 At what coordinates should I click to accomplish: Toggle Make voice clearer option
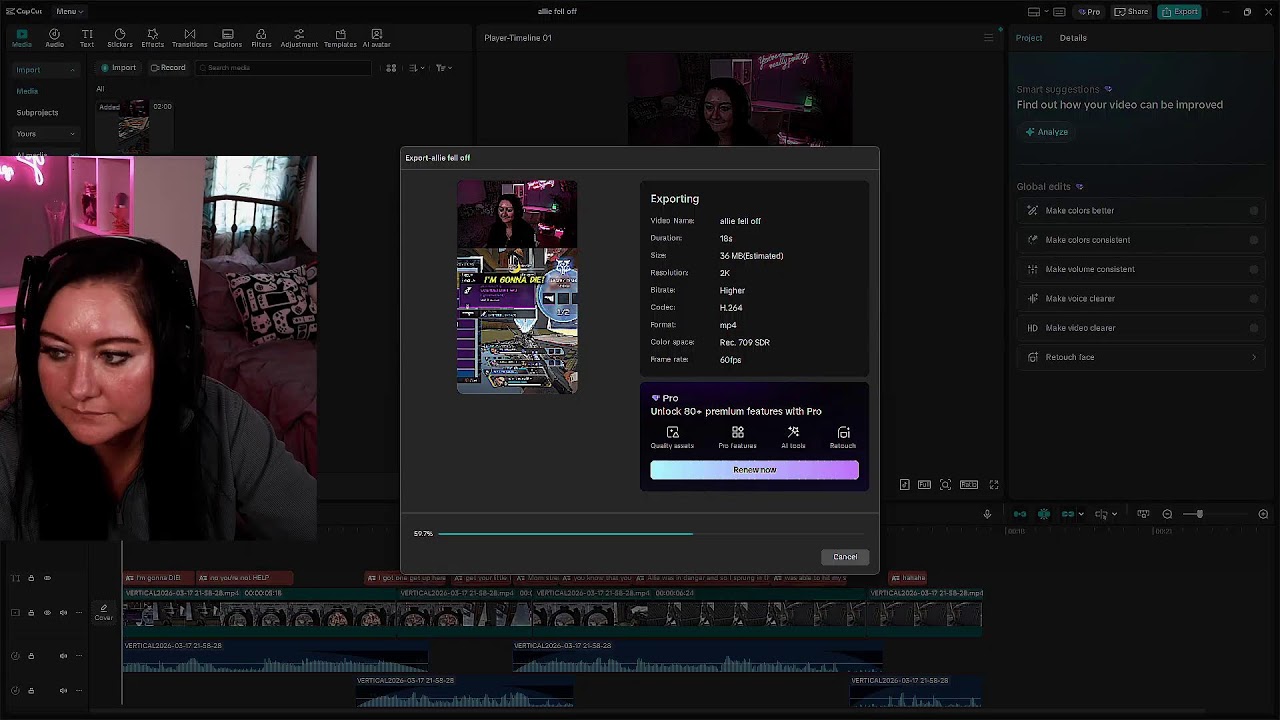point(1254,298)
